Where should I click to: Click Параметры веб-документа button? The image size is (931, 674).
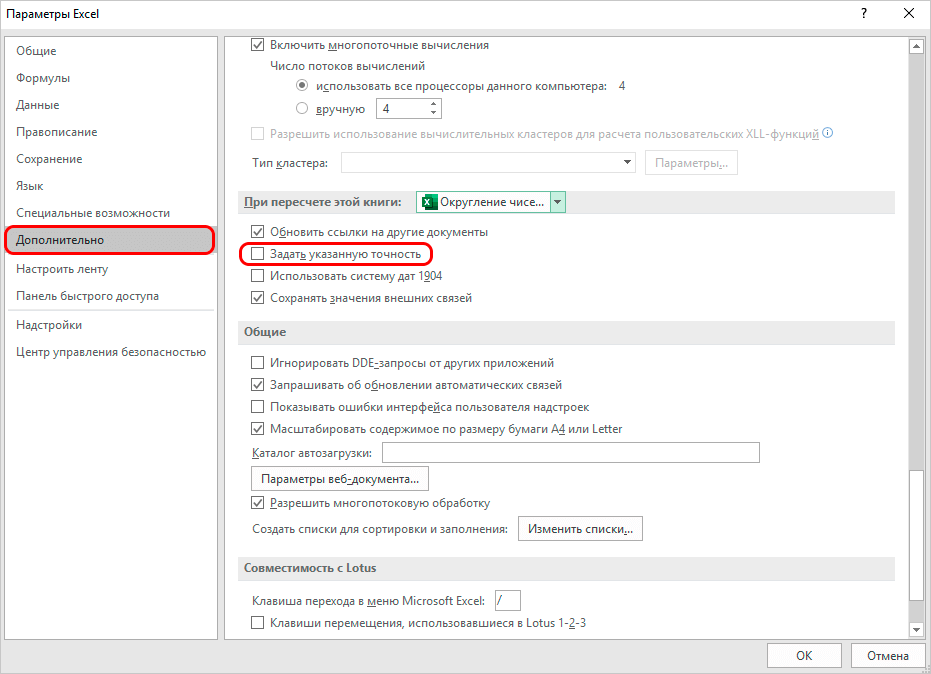pyautogui.click(x=340, y=479)
